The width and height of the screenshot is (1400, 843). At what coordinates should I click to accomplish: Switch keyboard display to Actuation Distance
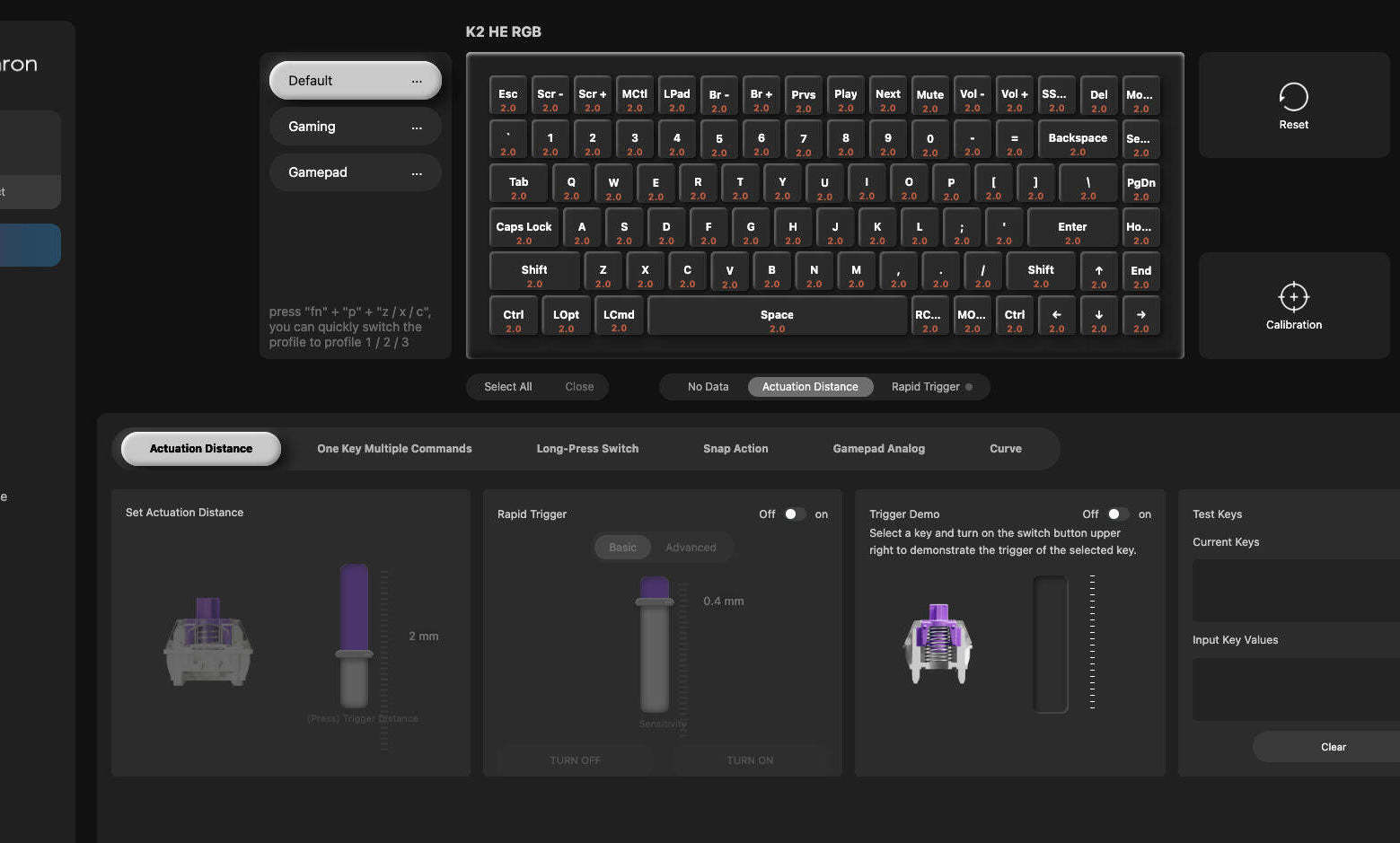pos(810,387)
